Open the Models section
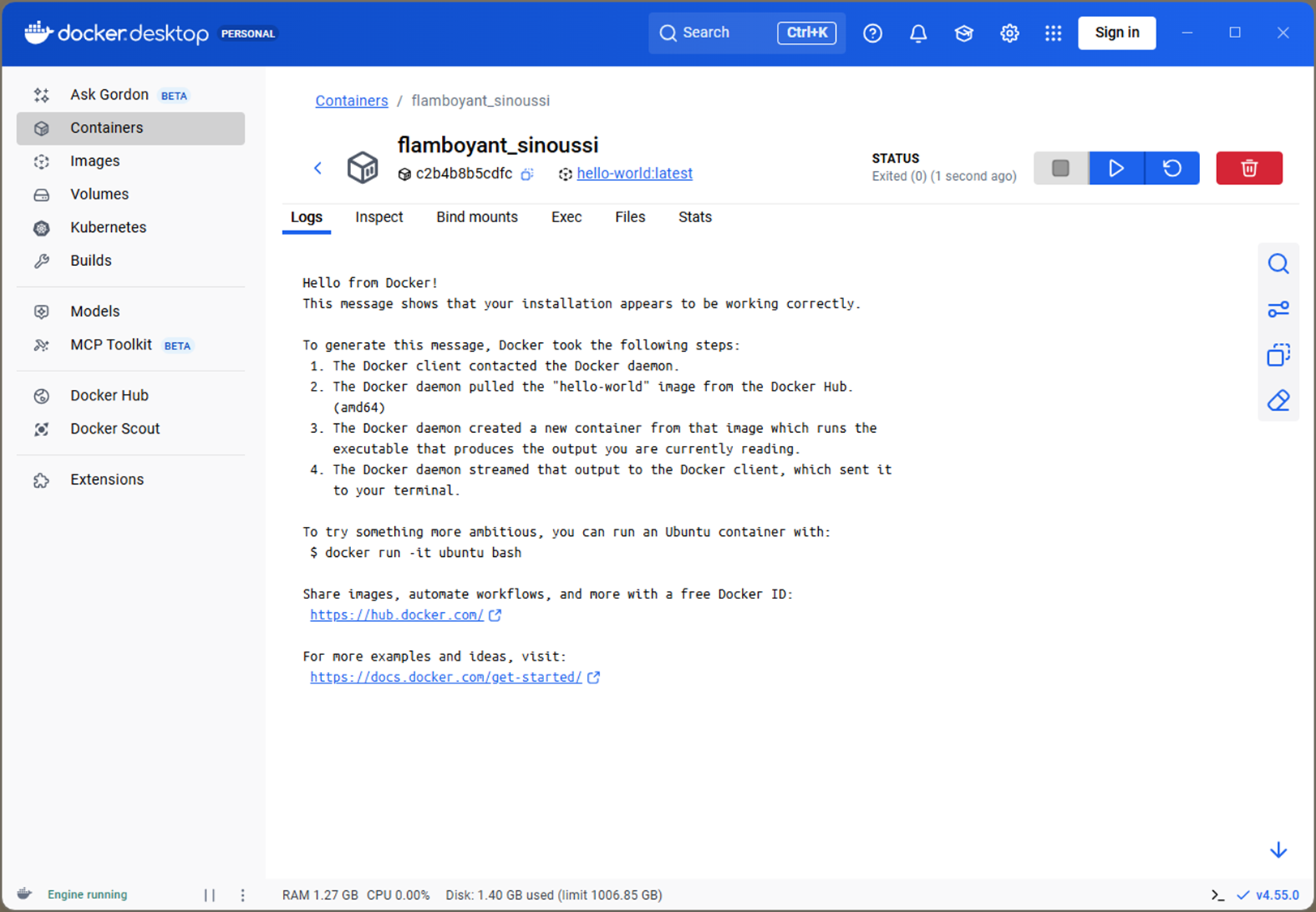 131,311
